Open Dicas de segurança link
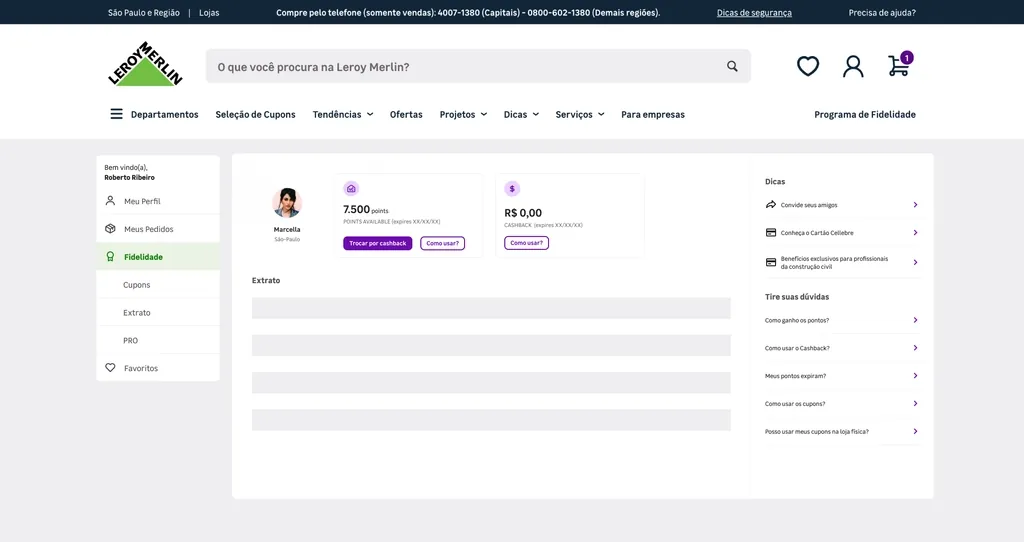Viewport: 1024px width, 542px height. (x=754, y=12)
